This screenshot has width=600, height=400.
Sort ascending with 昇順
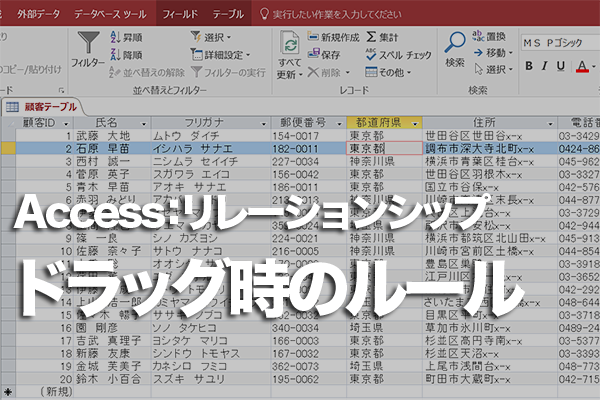point(126,38)
